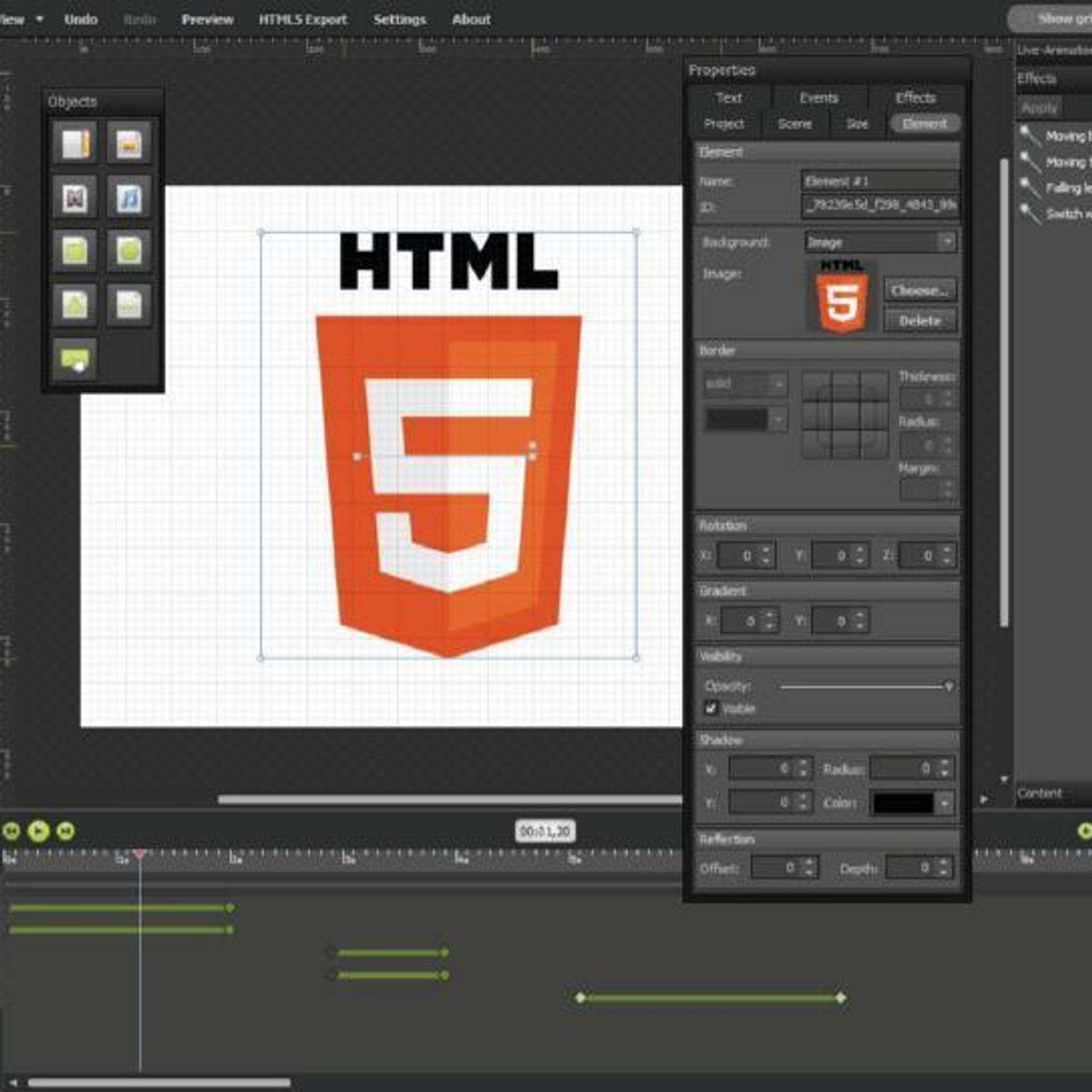Open the HTML5 Export menu item

click(x=303, y=19)
